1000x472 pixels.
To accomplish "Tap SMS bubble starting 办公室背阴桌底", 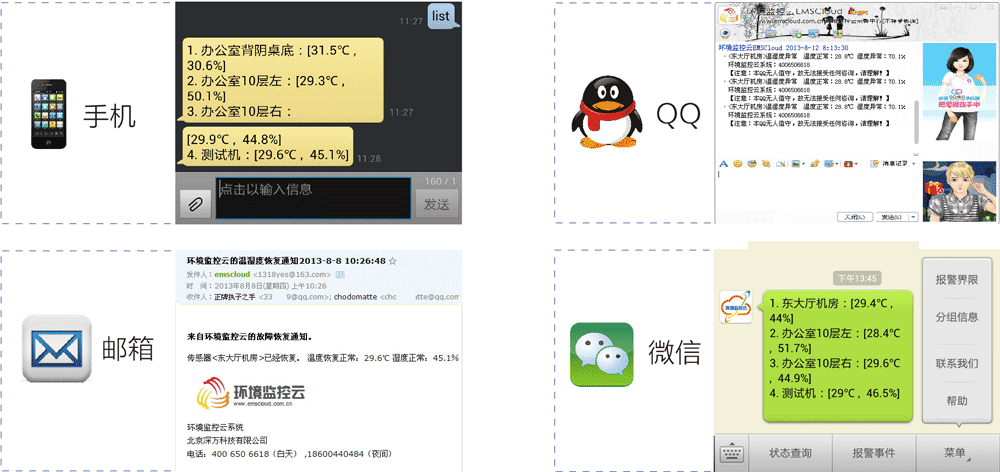I will (x=283, y=80).
